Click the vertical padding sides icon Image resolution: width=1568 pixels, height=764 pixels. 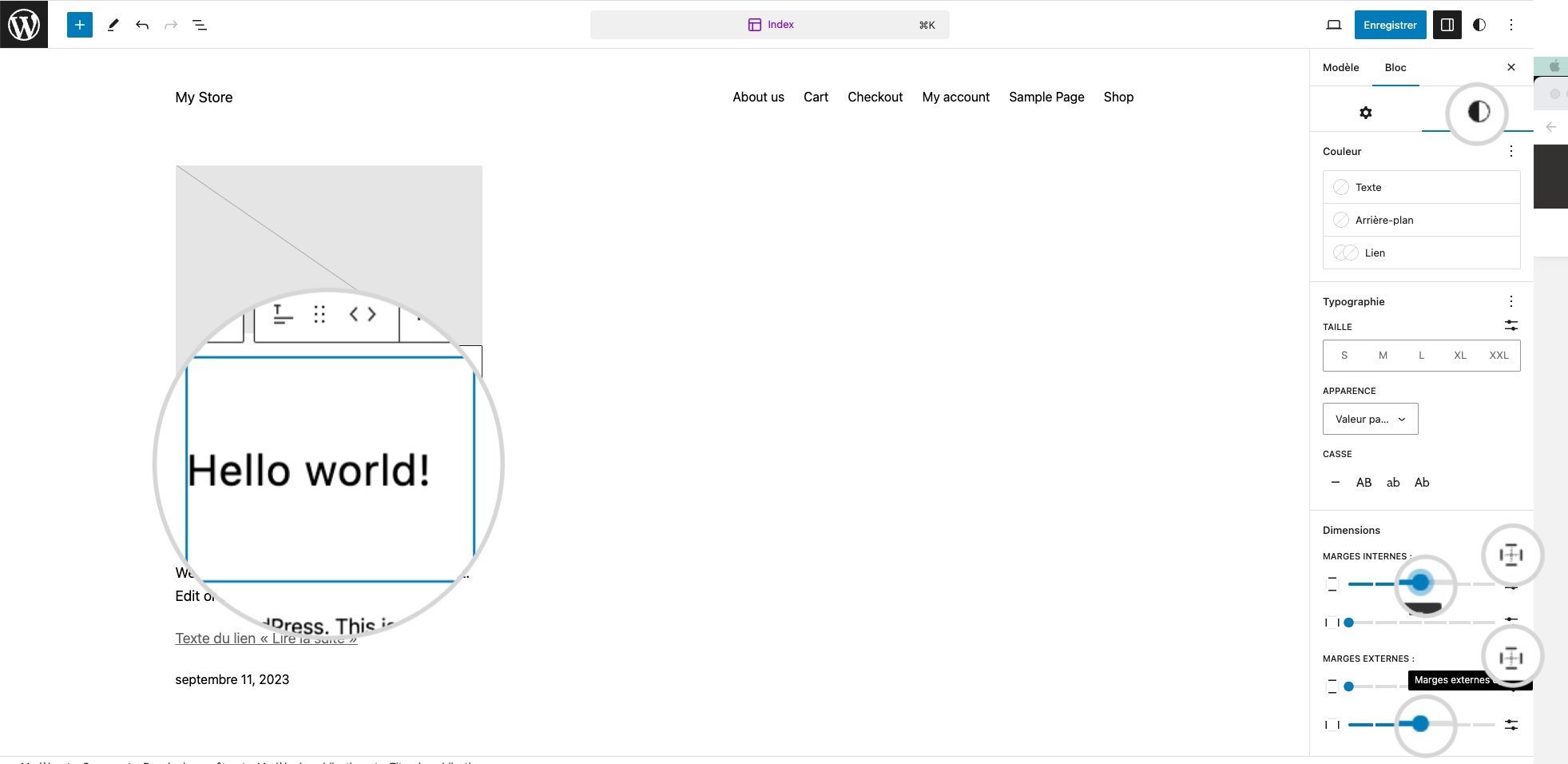pyautogui.click(x=1332, y=584)
